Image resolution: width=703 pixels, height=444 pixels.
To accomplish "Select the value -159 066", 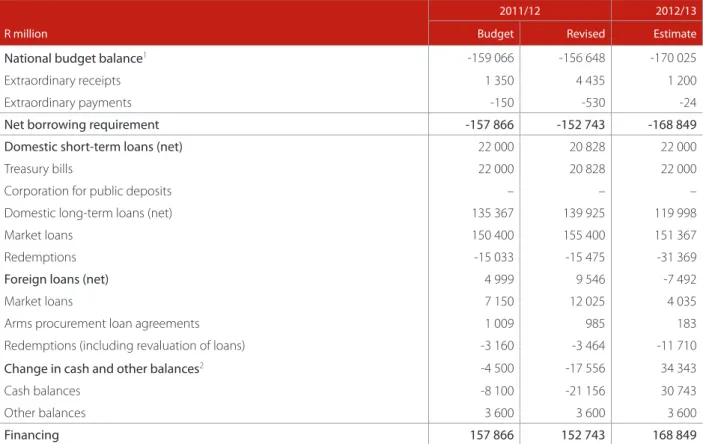I will (x=490, y=58).
